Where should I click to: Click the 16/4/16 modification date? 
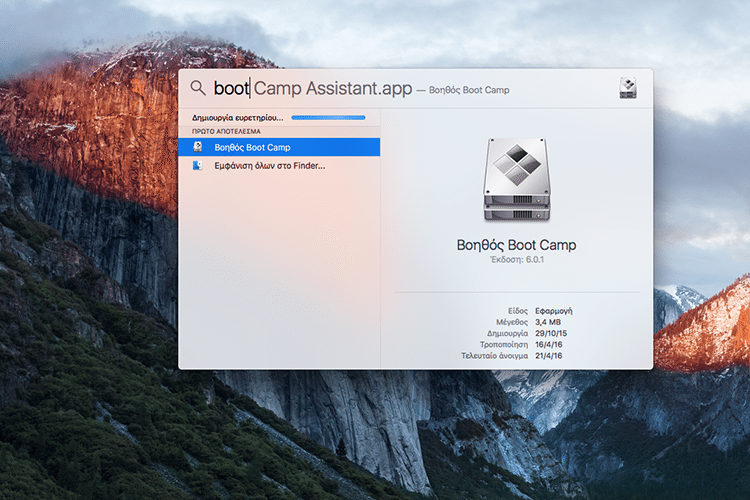(x=549, y=344)
